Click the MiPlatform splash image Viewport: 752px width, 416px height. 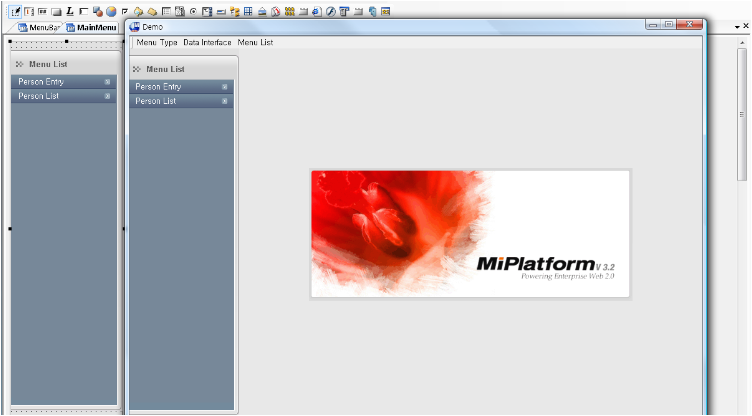pos(470,234)
